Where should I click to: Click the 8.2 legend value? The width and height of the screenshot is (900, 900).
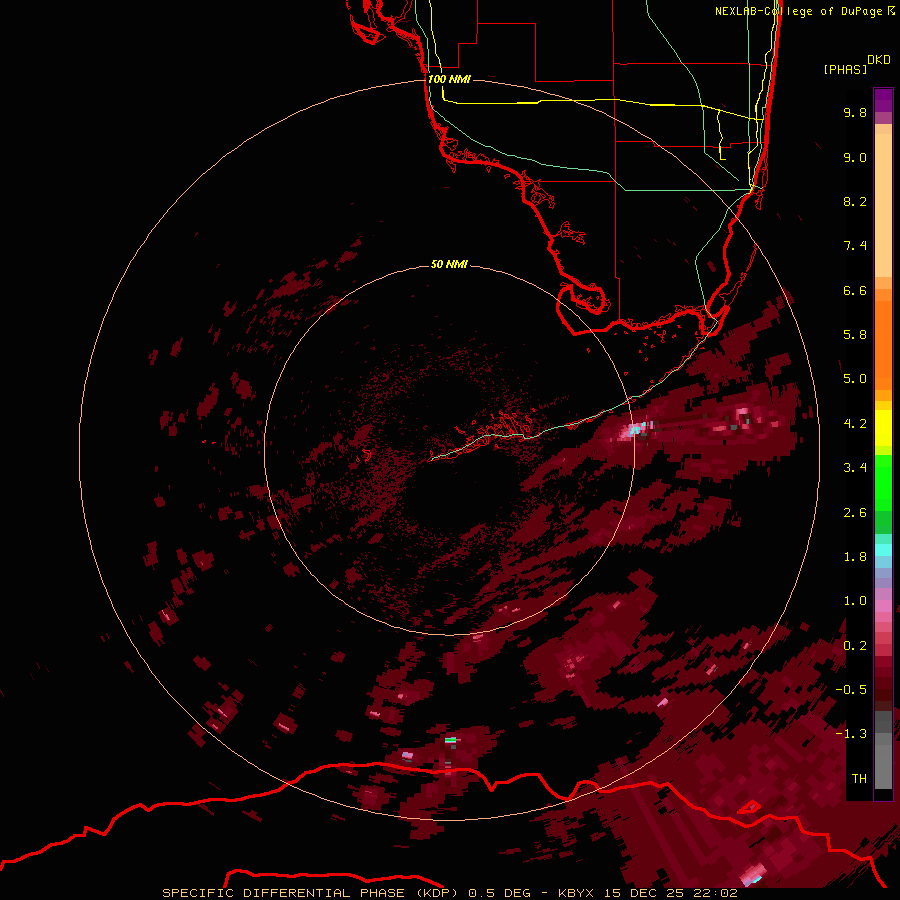click(x=855, y=201)
